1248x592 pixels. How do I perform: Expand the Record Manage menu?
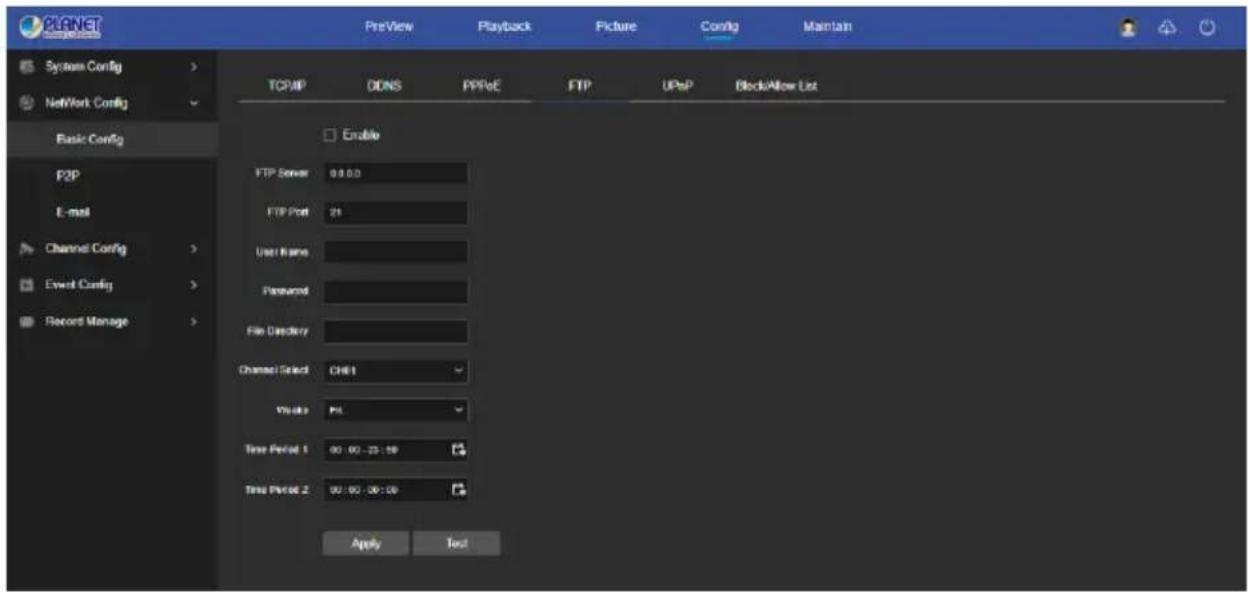pyautogui.click(x=194, y=322)
